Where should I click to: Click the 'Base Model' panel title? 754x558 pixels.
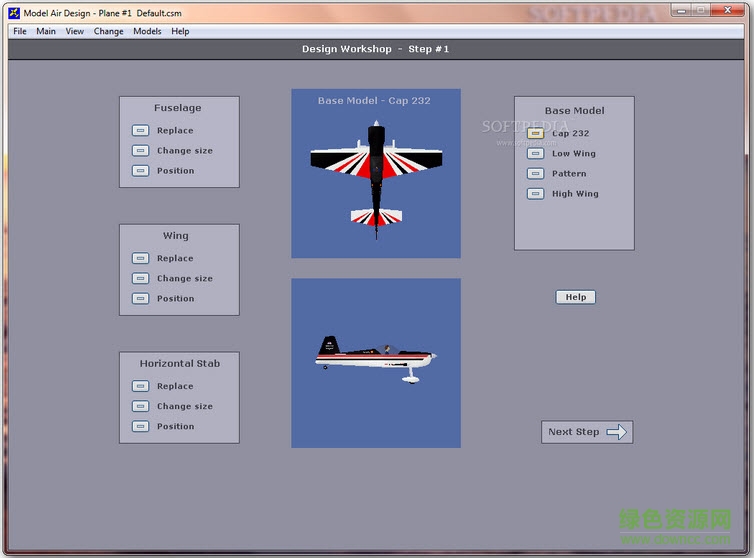[x=575, y=111]
